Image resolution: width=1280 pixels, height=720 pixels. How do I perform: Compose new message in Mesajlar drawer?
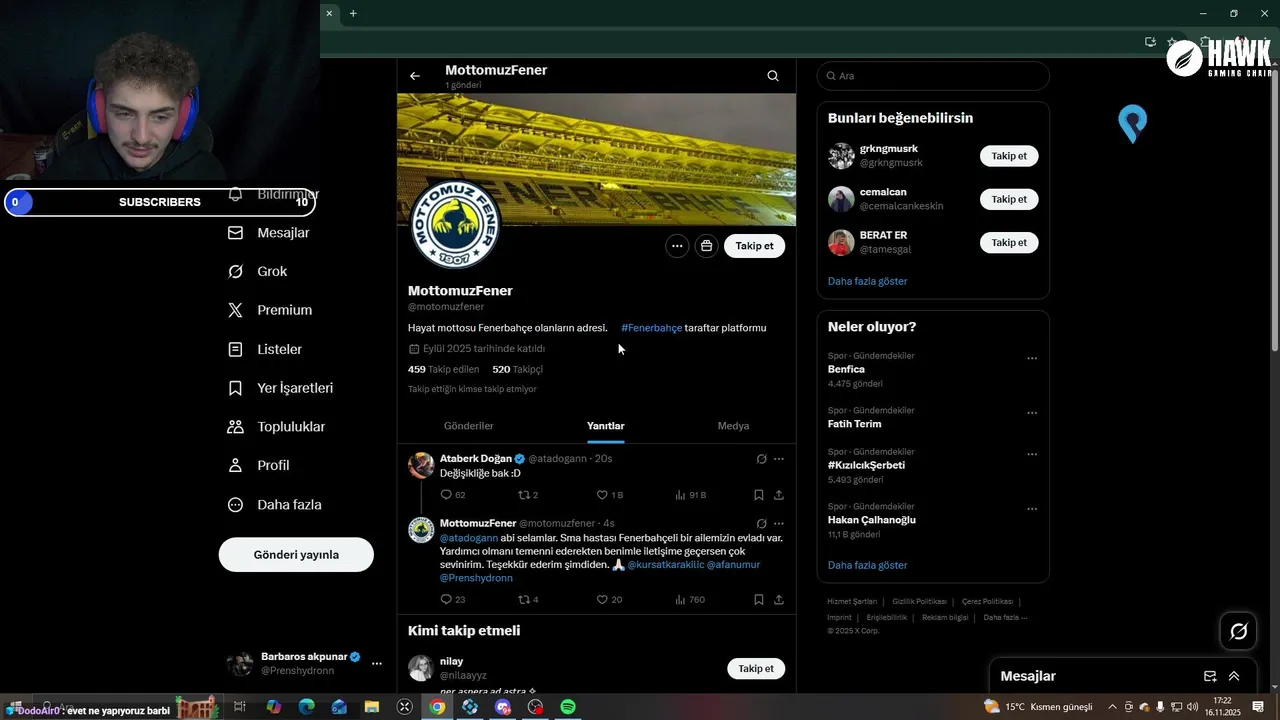pyautogui.click(x=1210, y=676)
